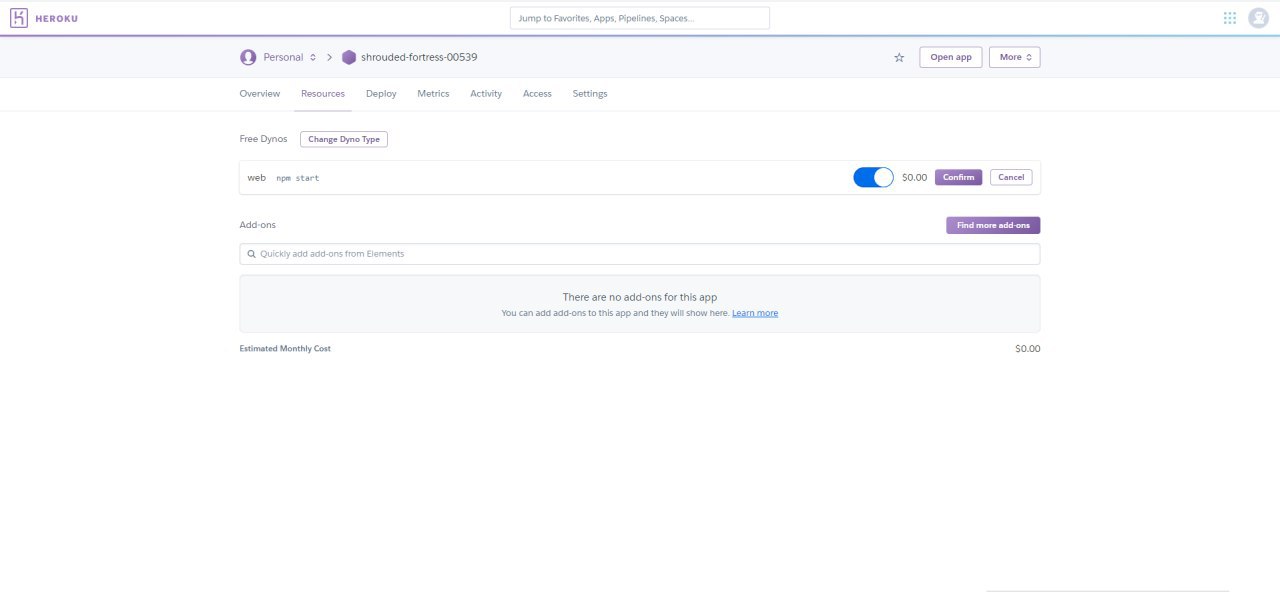The image size is (1280, 592).
Task: Focus the Jump to Favorites search box
Action: pos(640,18)
